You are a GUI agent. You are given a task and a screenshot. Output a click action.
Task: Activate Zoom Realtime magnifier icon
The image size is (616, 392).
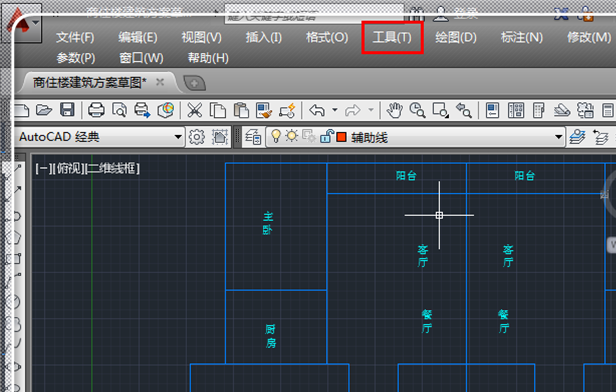(417, 110)
